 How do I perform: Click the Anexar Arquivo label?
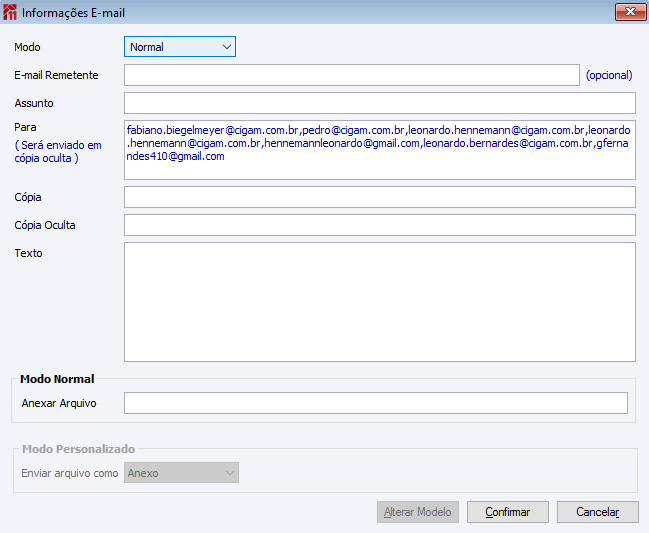tap(59, 403)
